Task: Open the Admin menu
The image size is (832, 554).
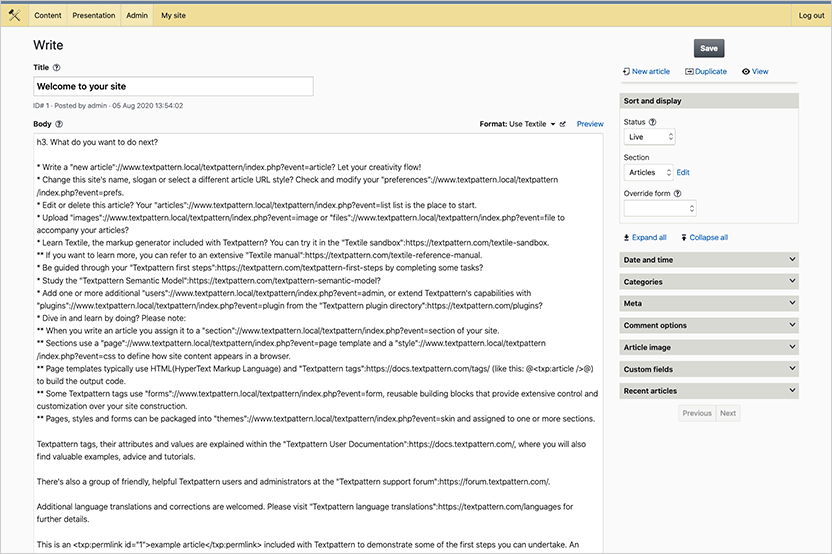Action: 137,15
